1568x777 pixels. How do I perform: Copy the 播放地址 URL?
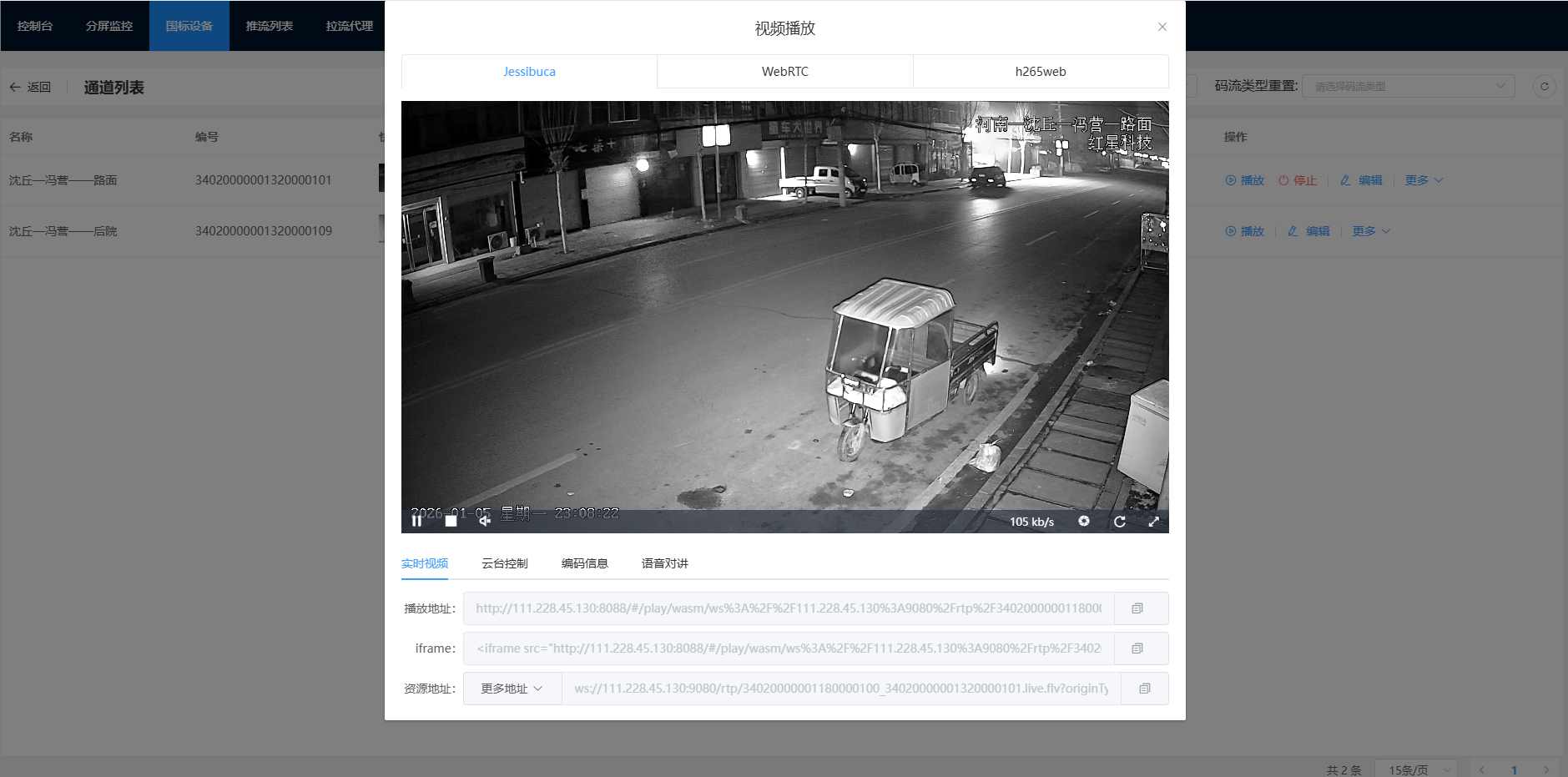click(x=1137, y=608)
